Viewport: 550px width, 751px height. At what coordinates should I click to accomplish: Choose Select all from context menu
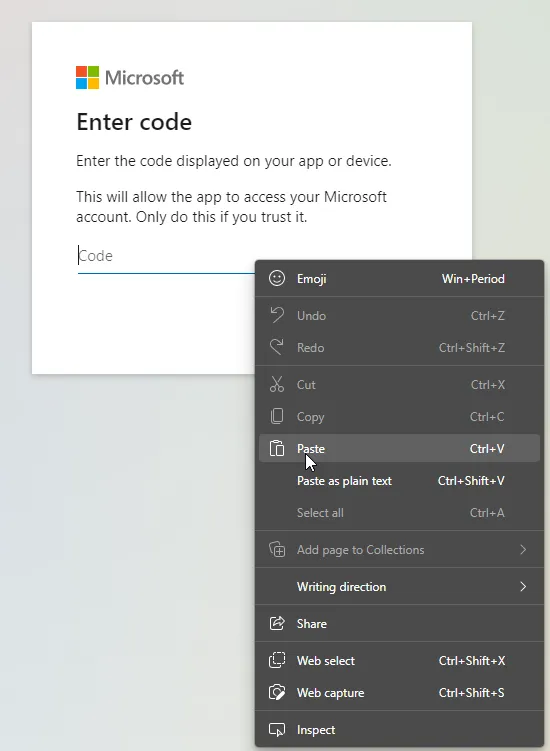coord(399,512)
